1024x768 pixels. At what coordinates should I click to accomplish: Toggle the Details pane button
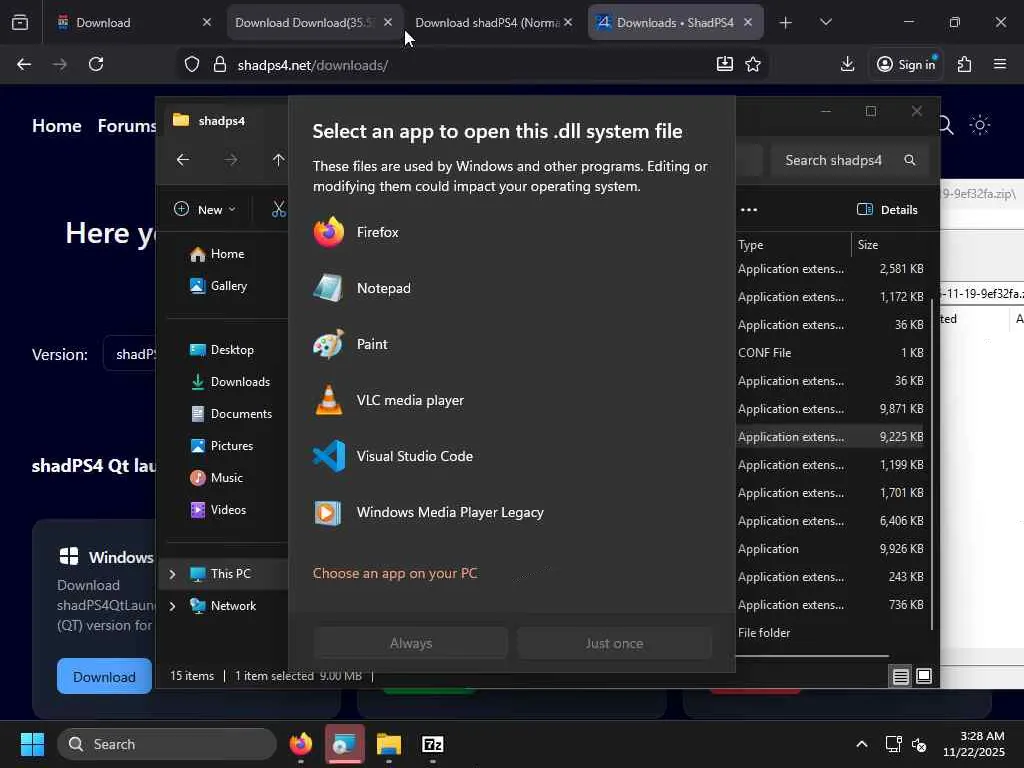tap(888, 210)
